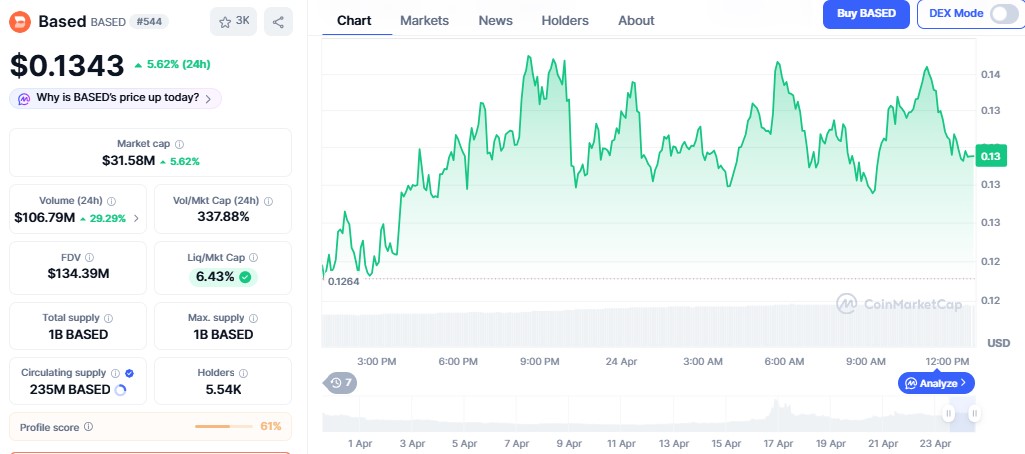This screenshot has height=454, width=1025.
Task: Open Profile score info icon
Action: coord(88,427)
